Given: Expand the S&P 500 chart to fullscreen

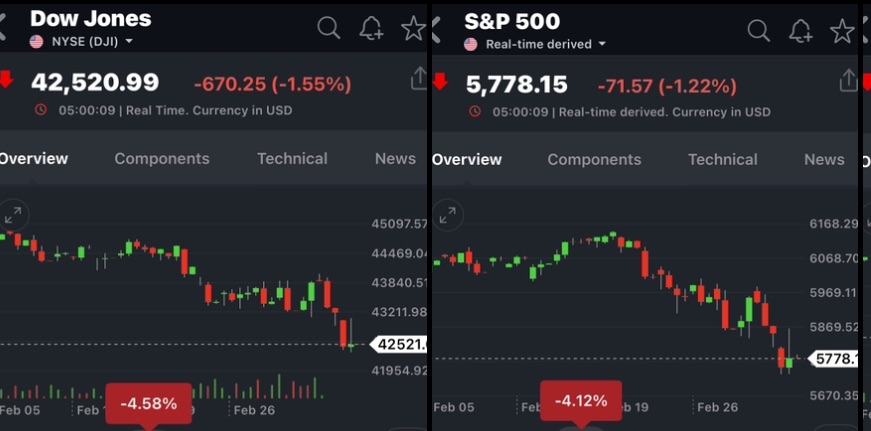Looking at the screenshot, I should click(448, 214).
